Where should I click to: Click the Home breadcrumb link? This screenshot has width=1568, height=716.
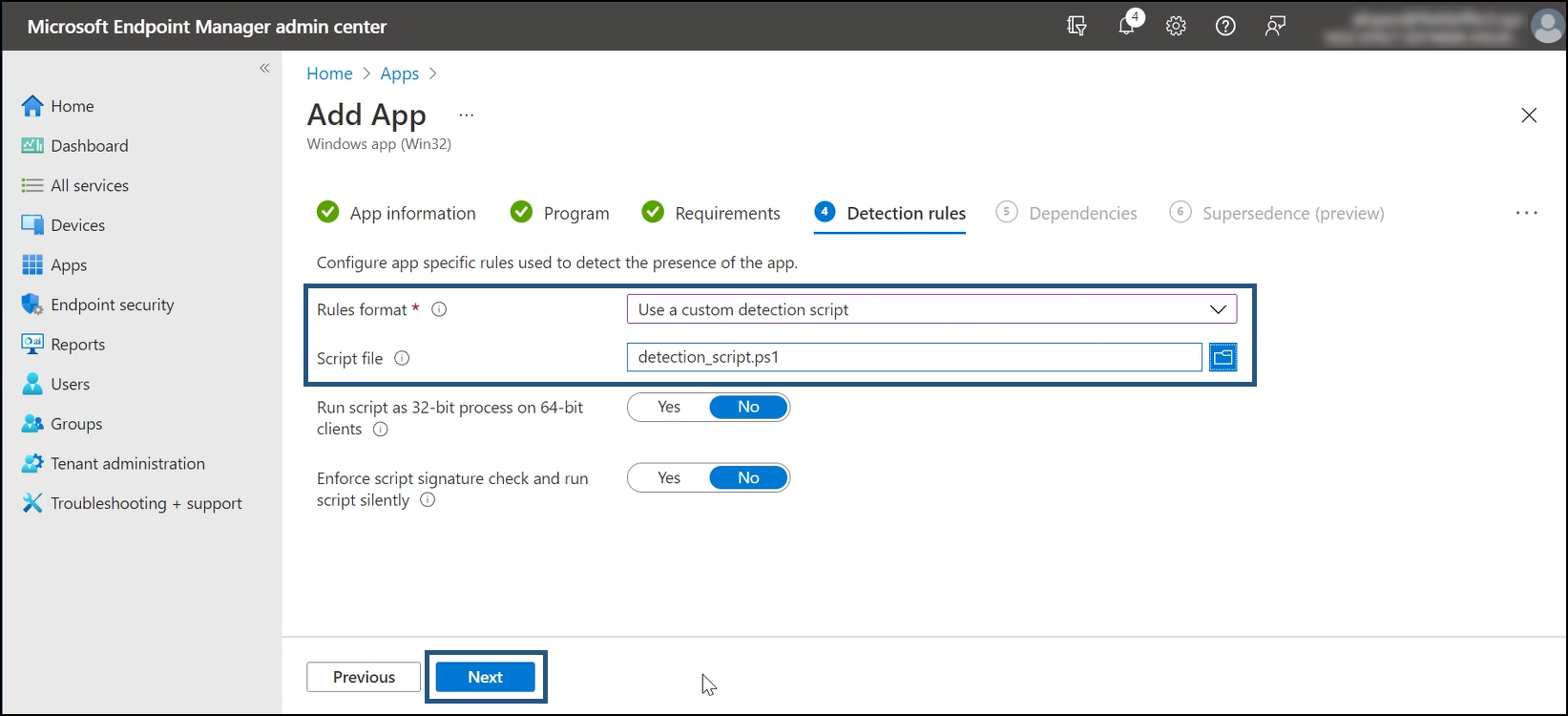329,74
